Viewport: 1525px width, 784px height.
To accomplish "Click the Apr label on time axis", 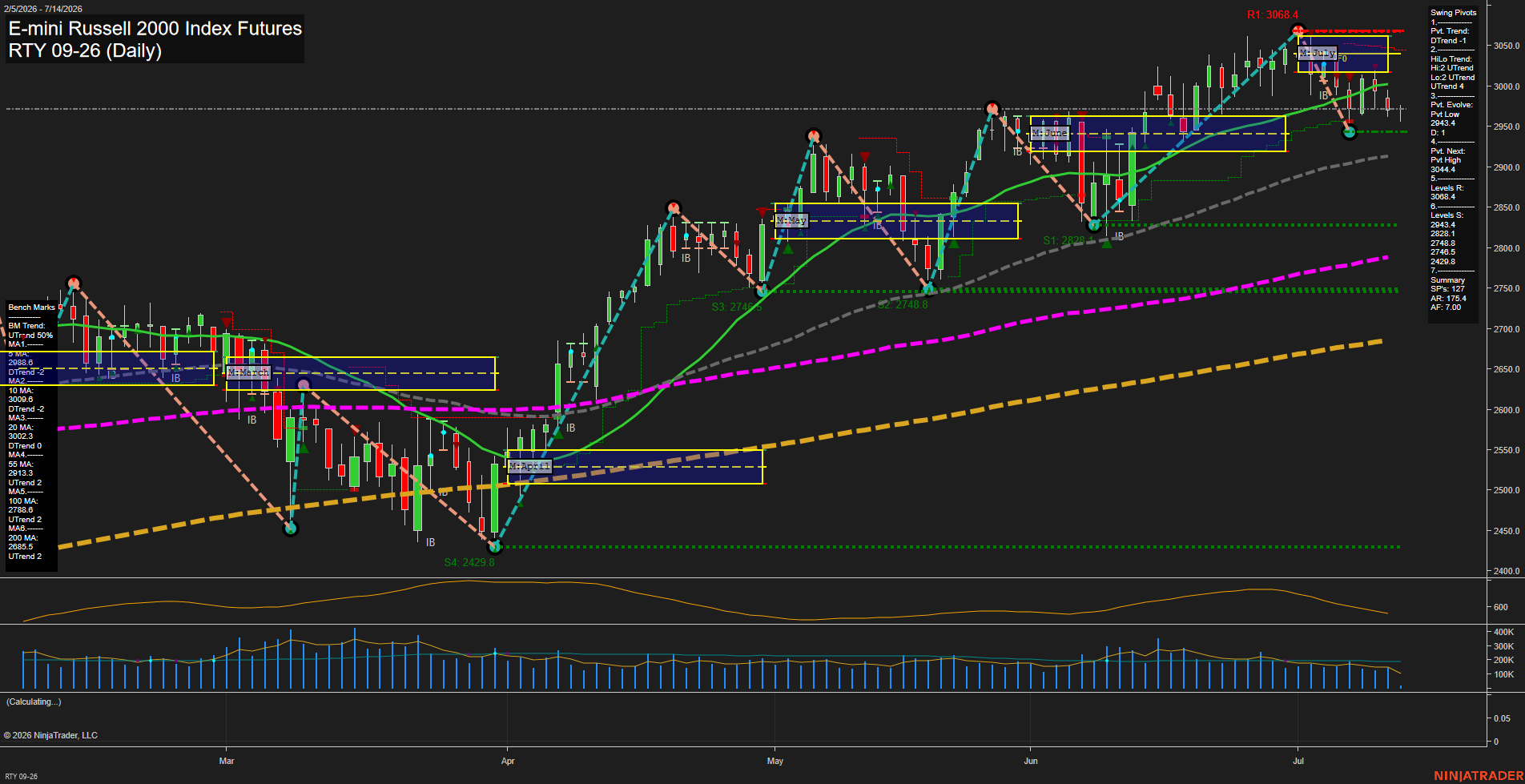I will click(x=508, y=761).
